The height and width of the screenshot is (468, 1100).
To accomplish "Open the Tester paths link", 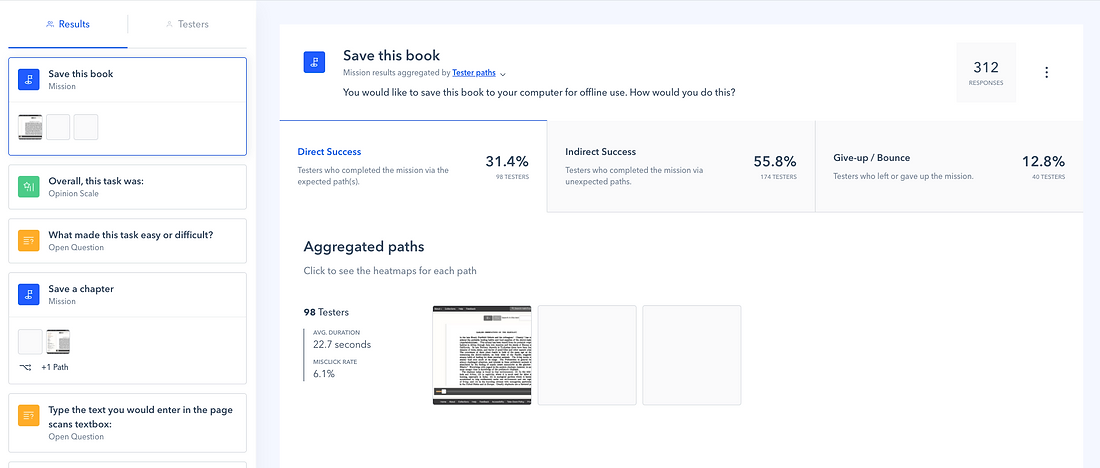I will tap(474, 73).
